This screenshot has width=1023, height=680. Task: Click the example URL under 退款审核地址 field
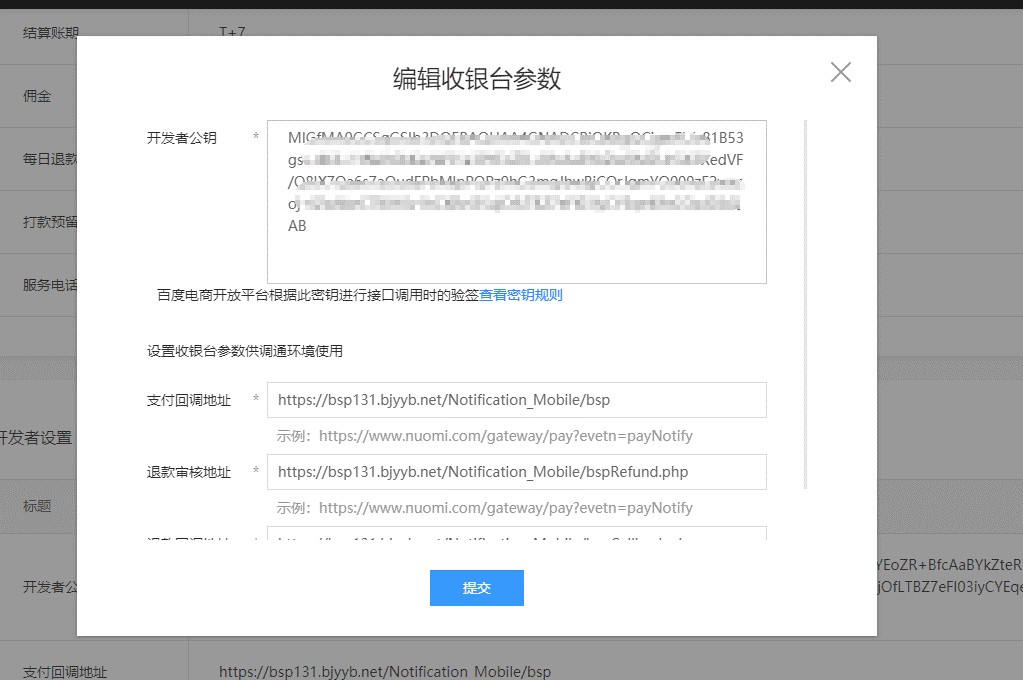pyautogui.click(x=506, y=508)
